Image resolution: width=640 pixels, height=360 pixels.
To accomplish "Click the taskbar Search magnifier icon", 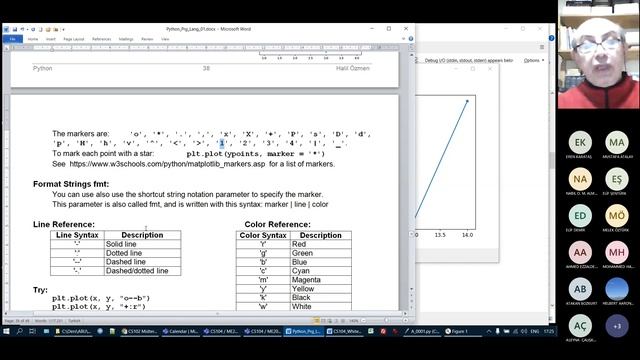I will click(x=19, y=331).
